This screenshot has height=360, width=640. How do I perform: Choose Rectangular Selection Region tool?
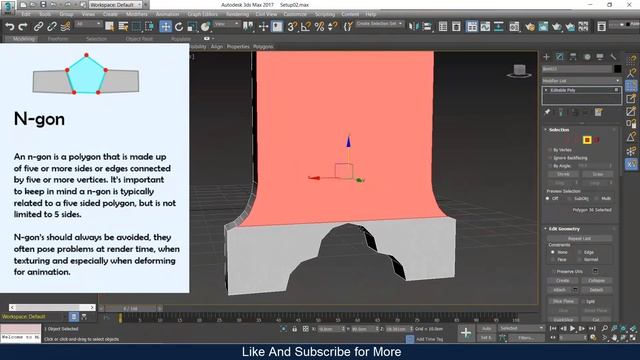coord(136,27)
